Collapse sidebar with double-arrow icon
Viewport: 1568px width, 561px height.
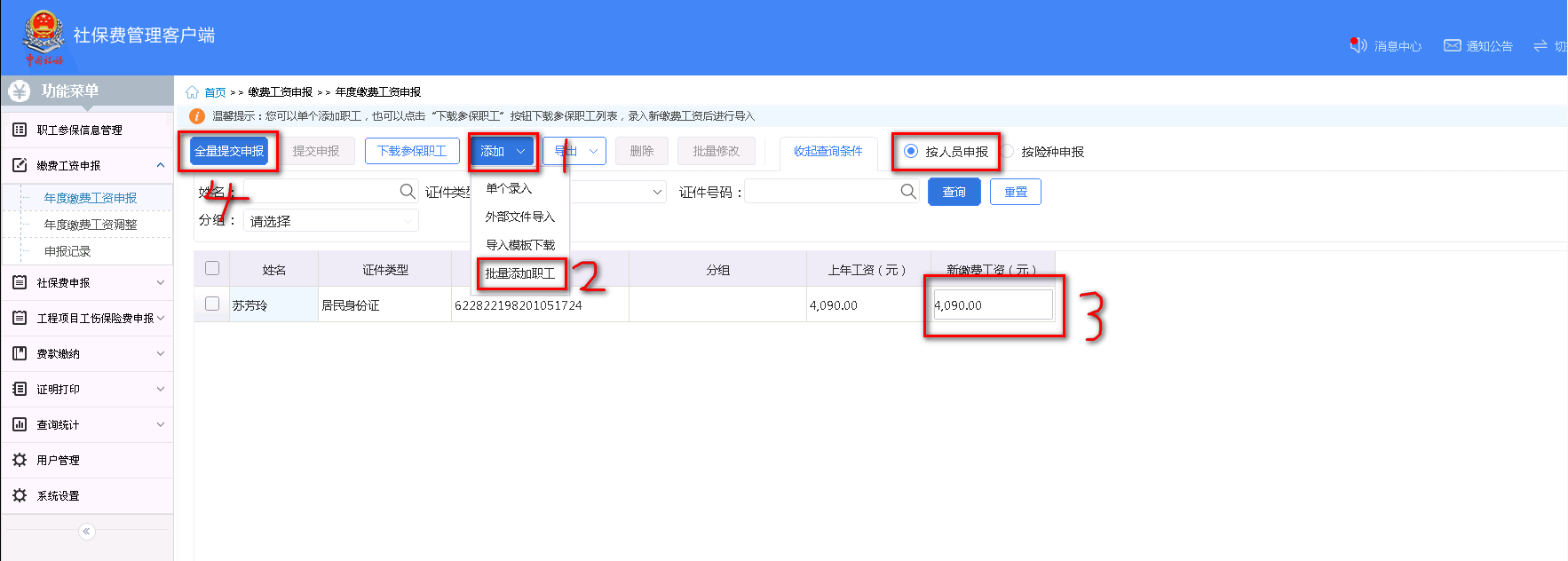coord(86,532)
